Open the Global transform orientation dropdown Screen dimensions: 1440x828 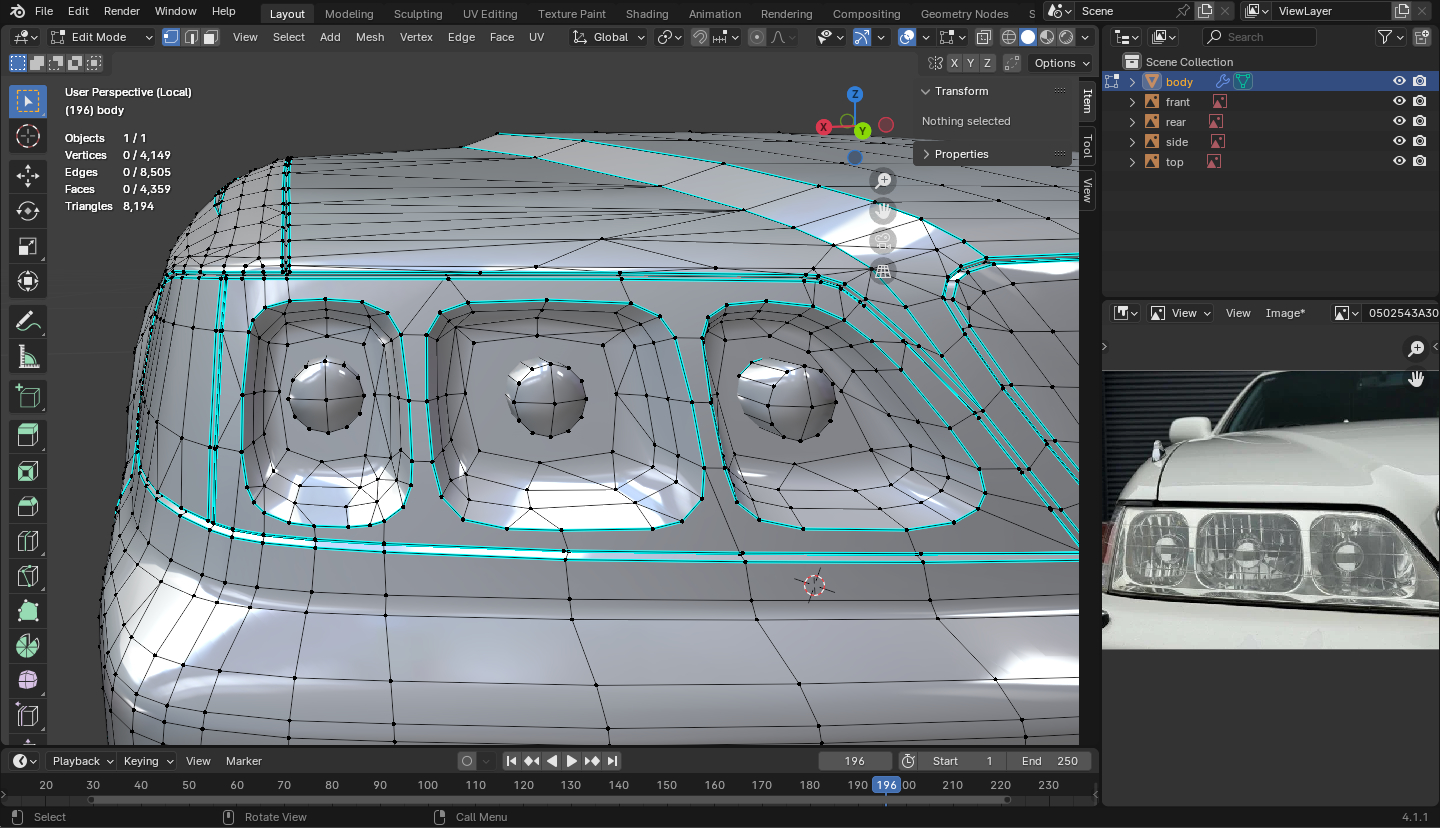(x=609, y=37)
